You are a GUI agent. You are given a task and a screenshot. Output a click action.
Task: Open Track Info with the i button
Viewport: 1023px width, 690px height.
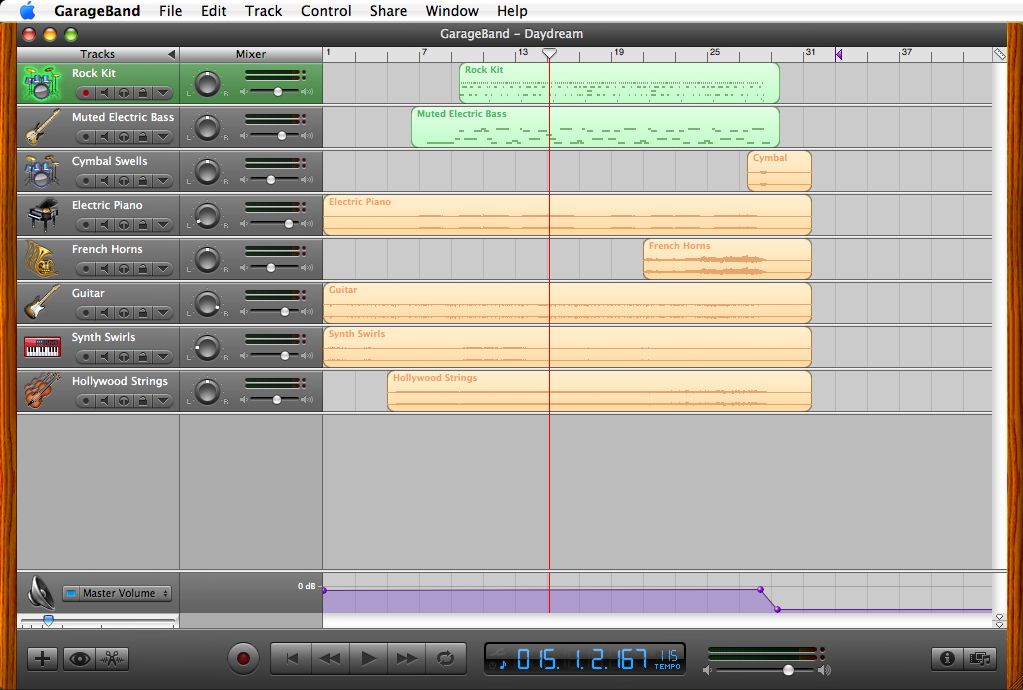[947, 659]
